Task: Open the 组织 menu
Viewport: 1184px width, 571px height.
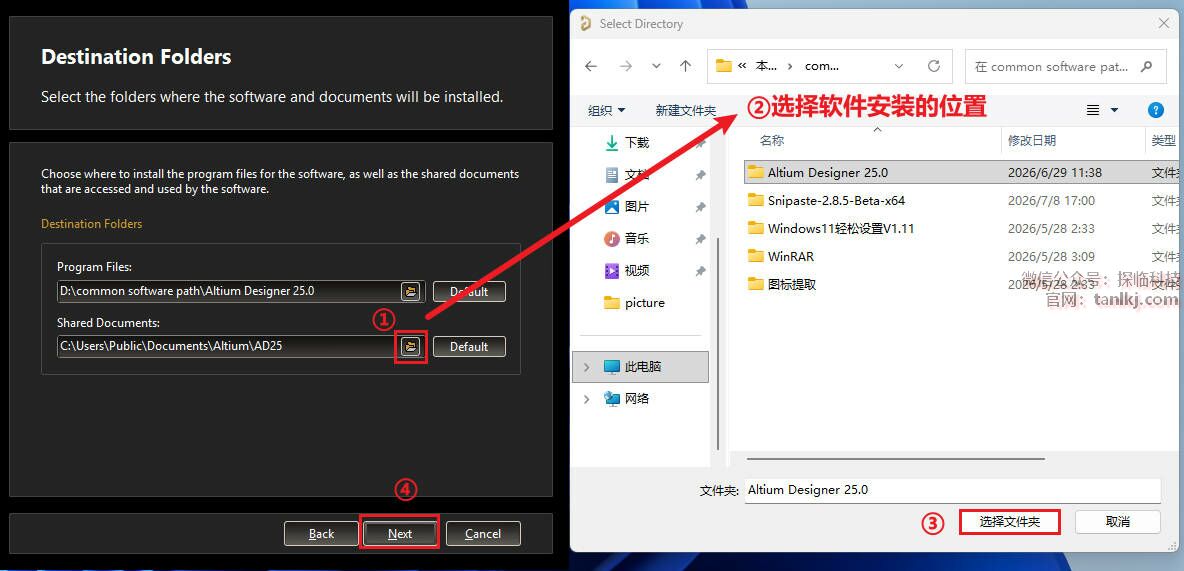Action: tap(607, 110)
